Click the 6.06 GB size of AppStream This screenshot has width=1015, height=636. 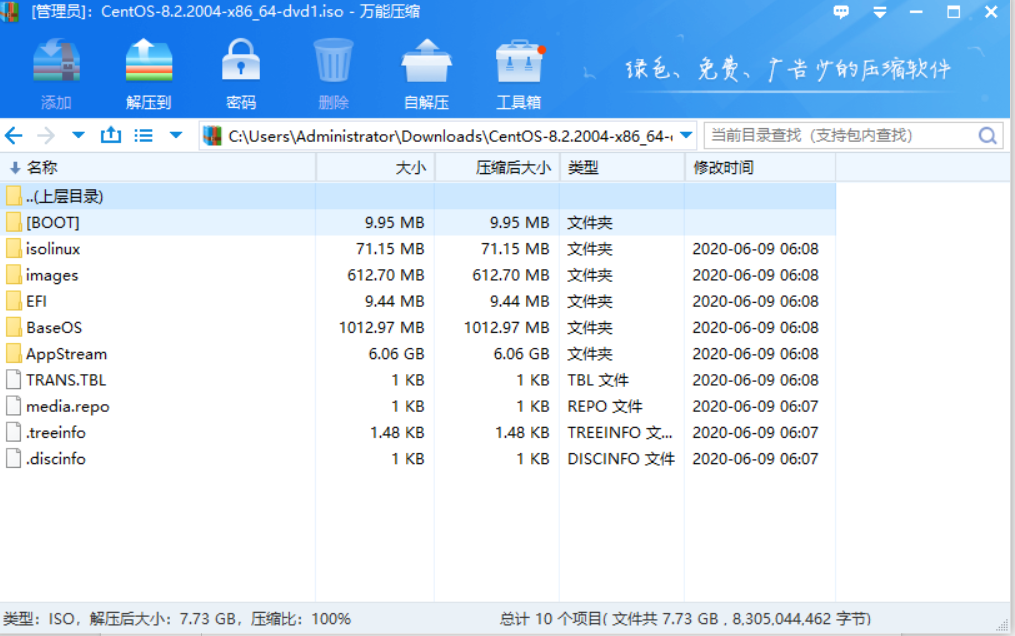tap(396, 354)
